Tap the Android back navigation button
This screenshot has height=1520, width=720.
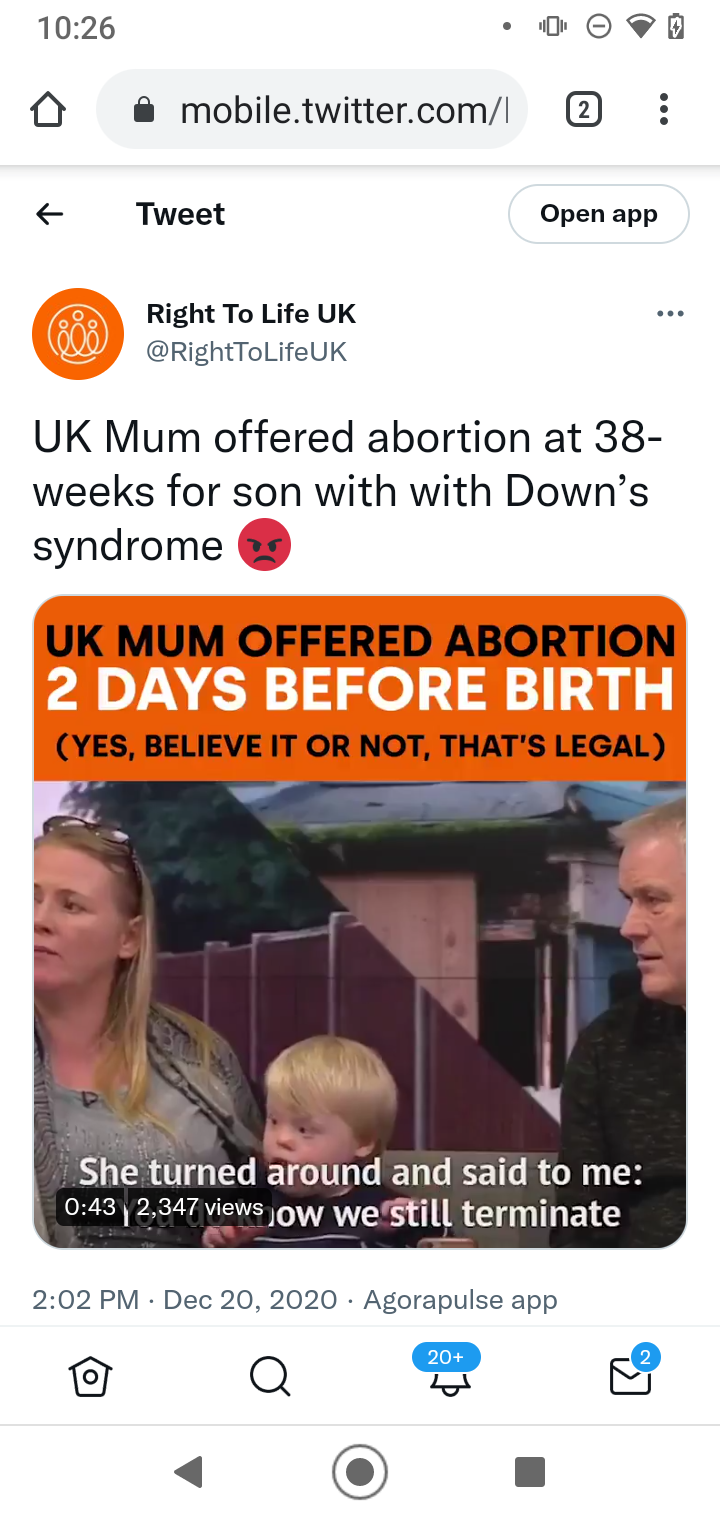[x=188, y=1472]
